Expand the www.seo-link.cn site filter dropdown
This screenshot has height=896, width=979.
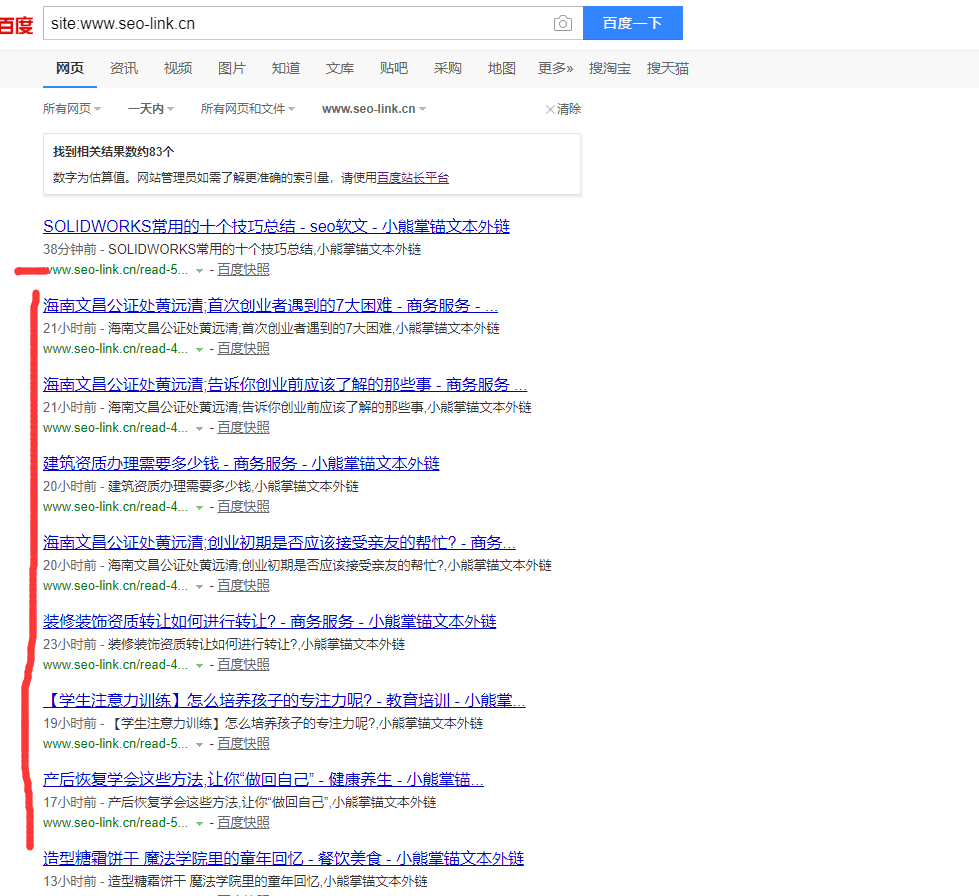(374, 109)
